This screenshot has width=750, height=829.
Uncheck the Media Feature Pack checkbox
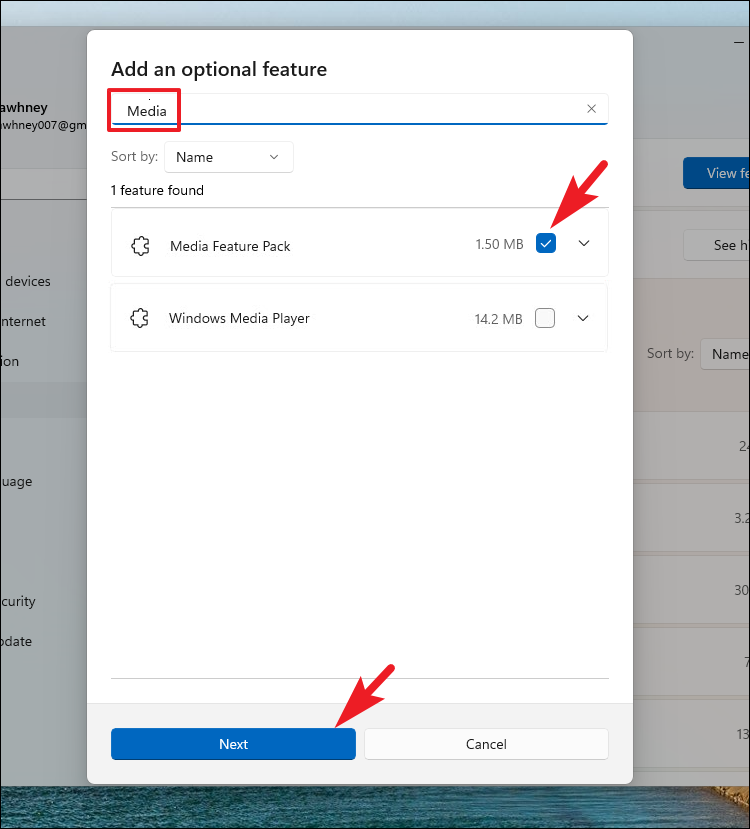pos(545,243)
